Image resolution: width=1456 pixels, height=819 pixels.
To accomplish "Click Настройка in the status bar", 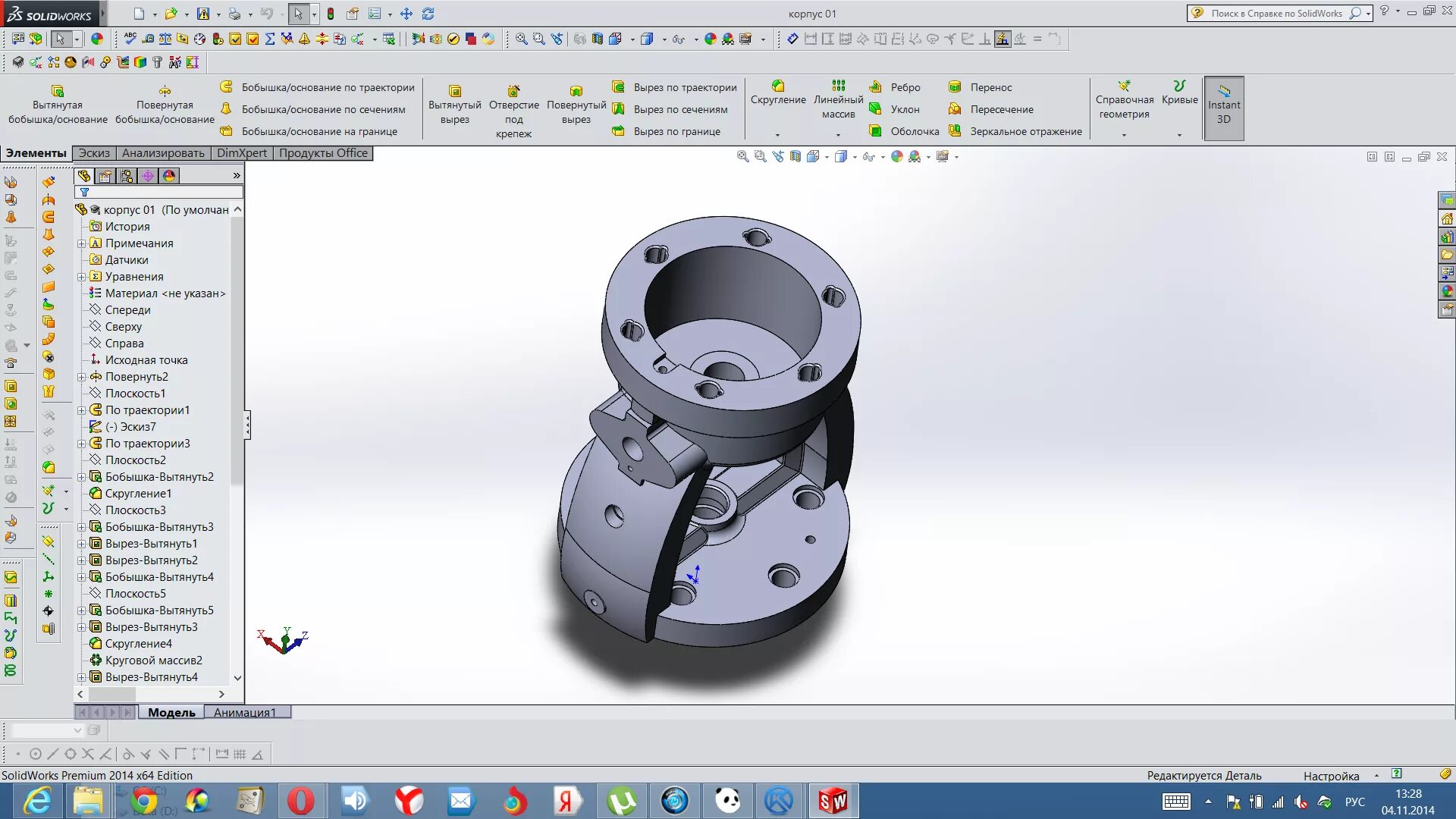I will (1331, 775).
